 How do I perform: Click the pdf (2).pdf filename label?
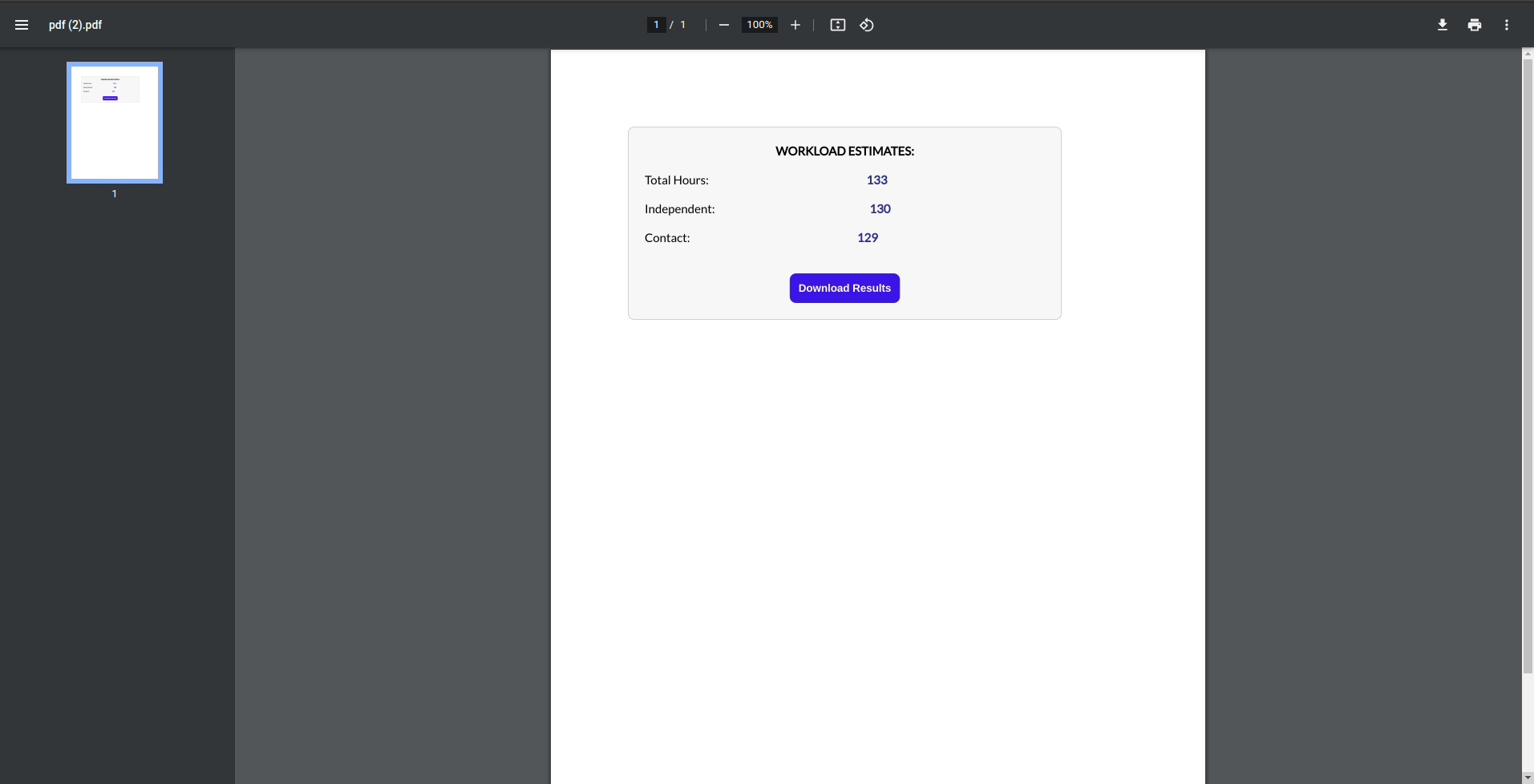pyautogui.click(x=75, y=25)
